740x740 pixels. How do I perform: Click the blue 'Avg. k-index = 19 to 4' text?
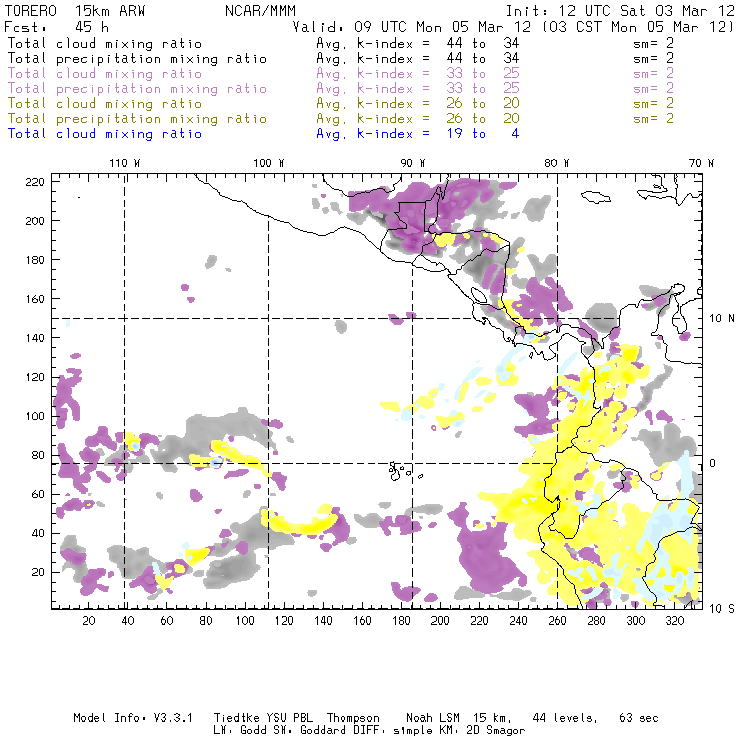(x=418, y=134)
